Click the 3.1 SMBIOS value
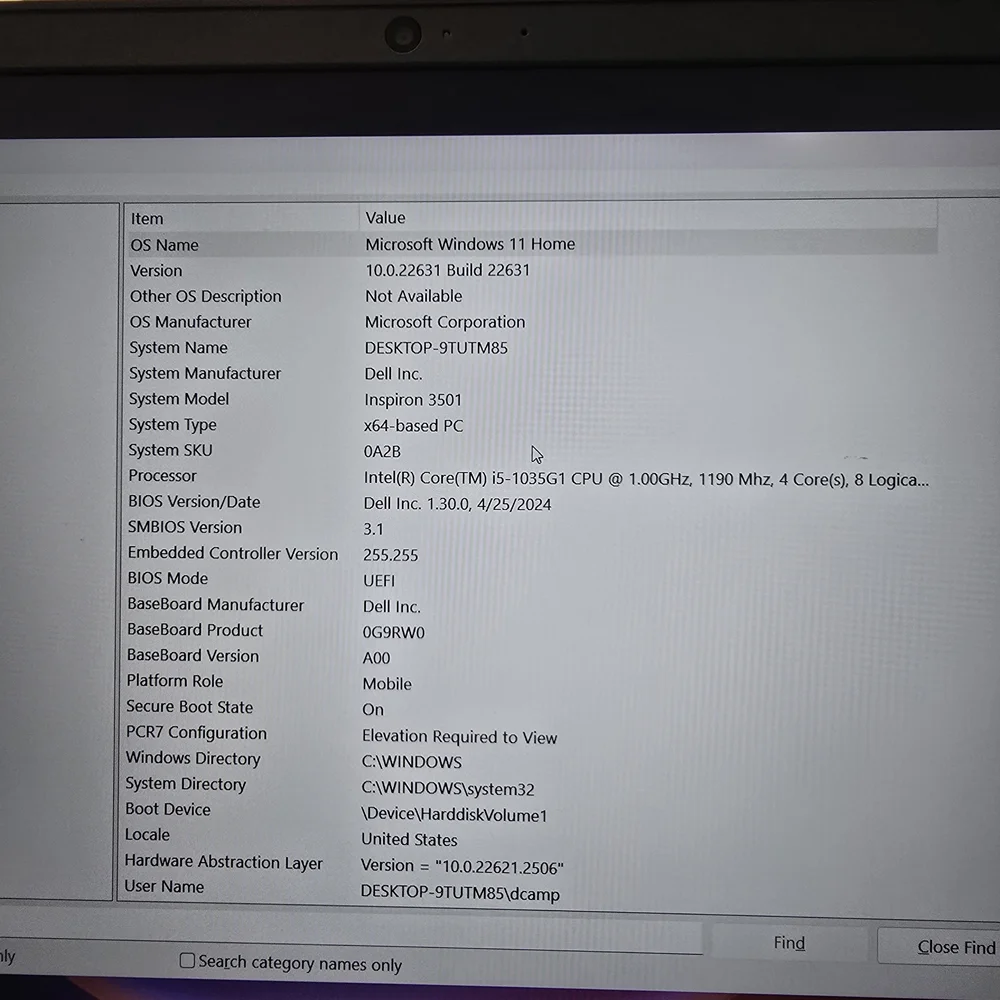The width and height of the screenshot is (1000, 1000). (373, 529)
